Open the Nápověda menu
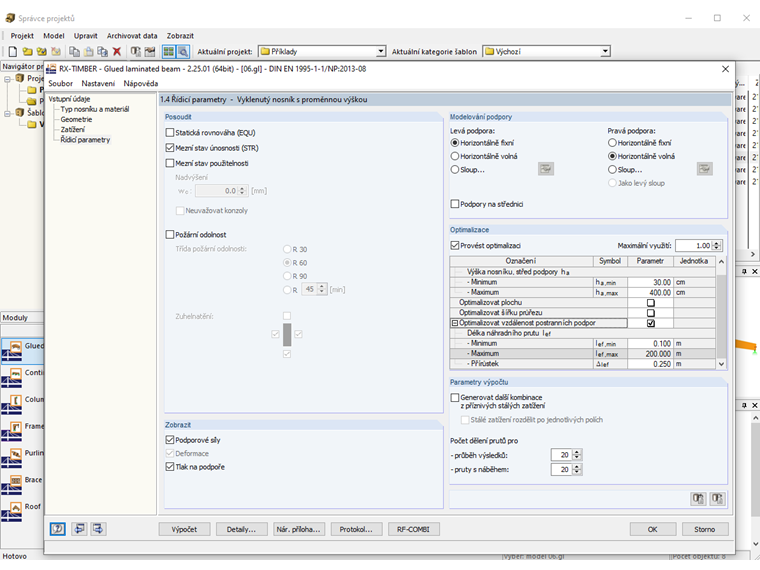 pos(141,83)
